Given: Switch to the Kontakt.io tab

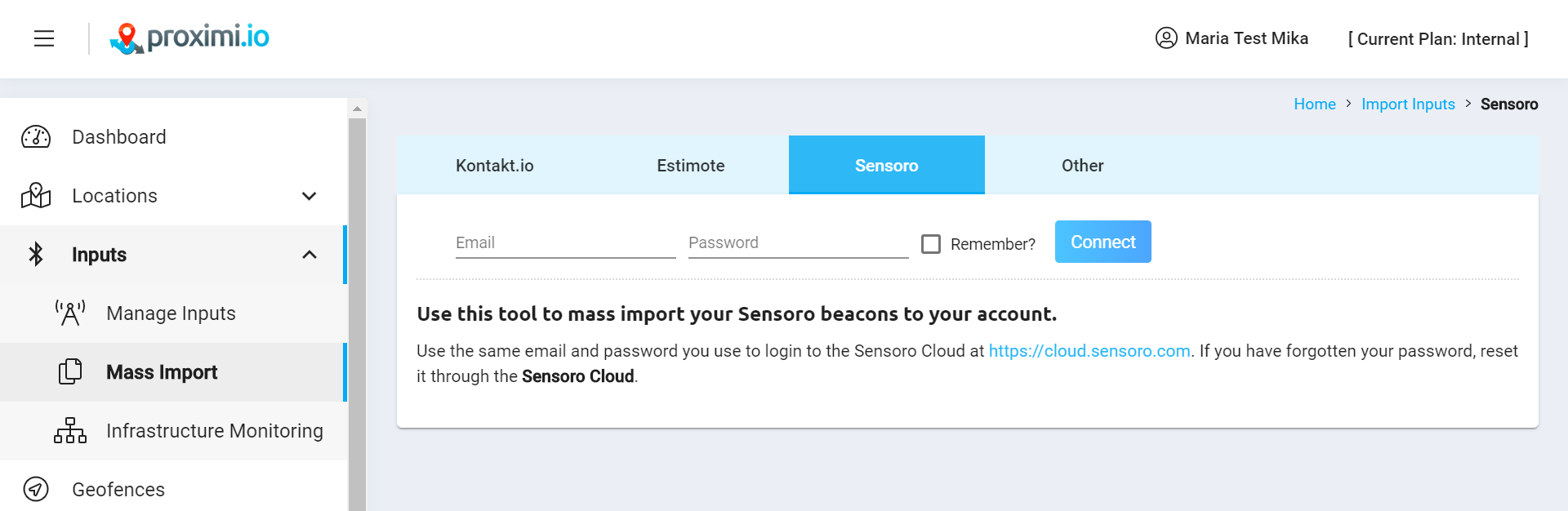Looking at the screenshot, I should [495, 165].
